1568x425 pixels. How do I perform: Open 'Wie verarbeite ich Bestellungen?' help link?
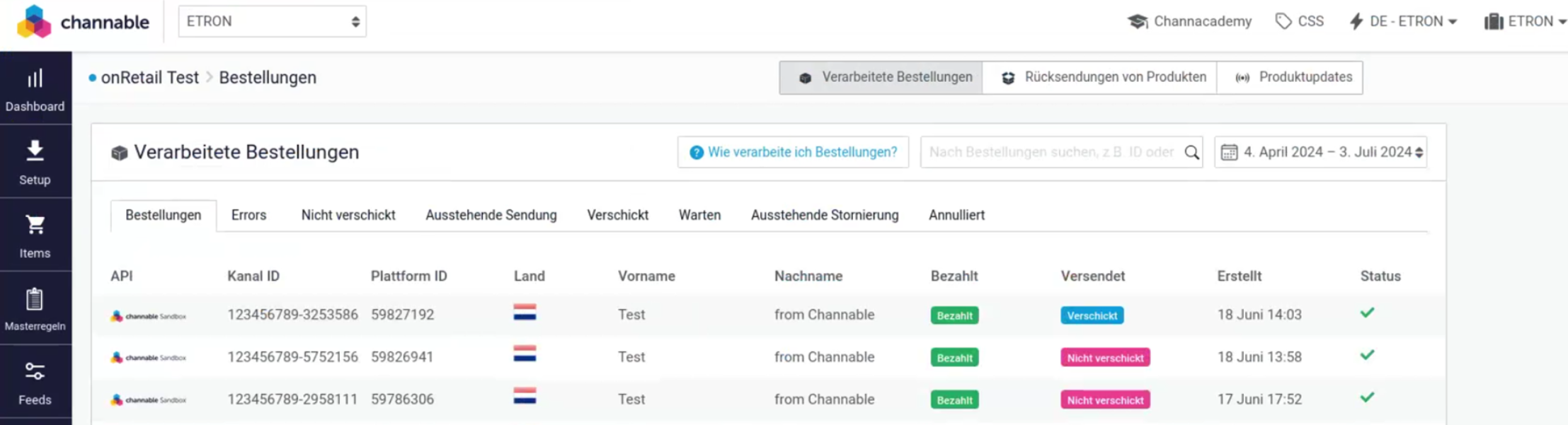793,153
